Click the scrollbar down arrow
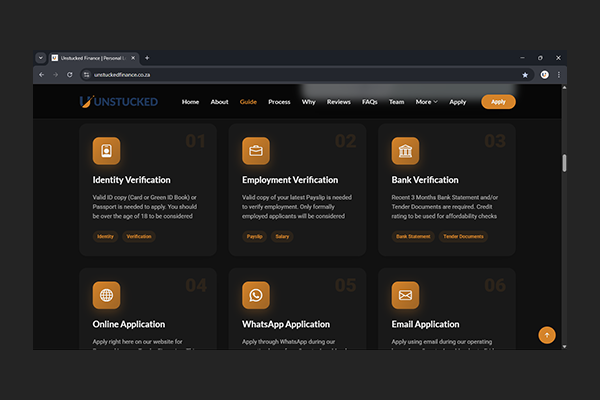 pos(564,346)
